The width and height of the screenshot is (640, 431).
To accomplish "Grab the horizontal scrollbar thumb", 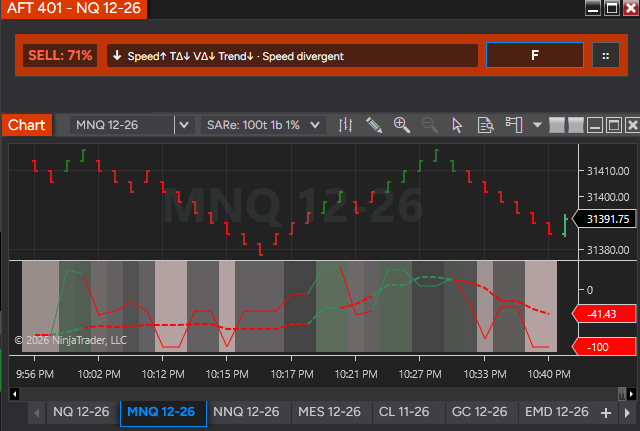I will point(622,394).
